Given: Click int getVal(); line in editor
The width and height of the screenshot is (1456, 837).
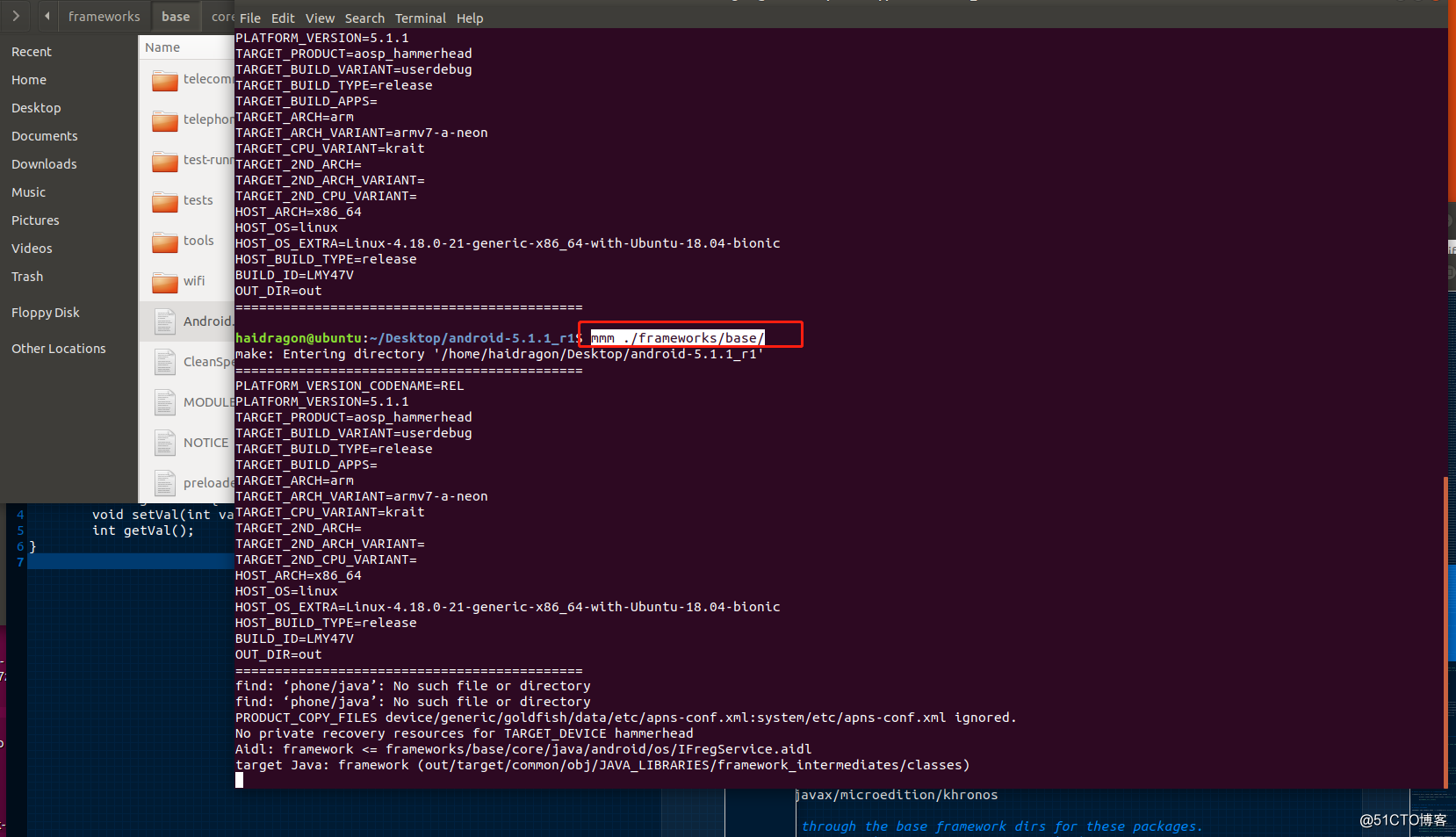Looking at the screenshot, I should 143,530.
